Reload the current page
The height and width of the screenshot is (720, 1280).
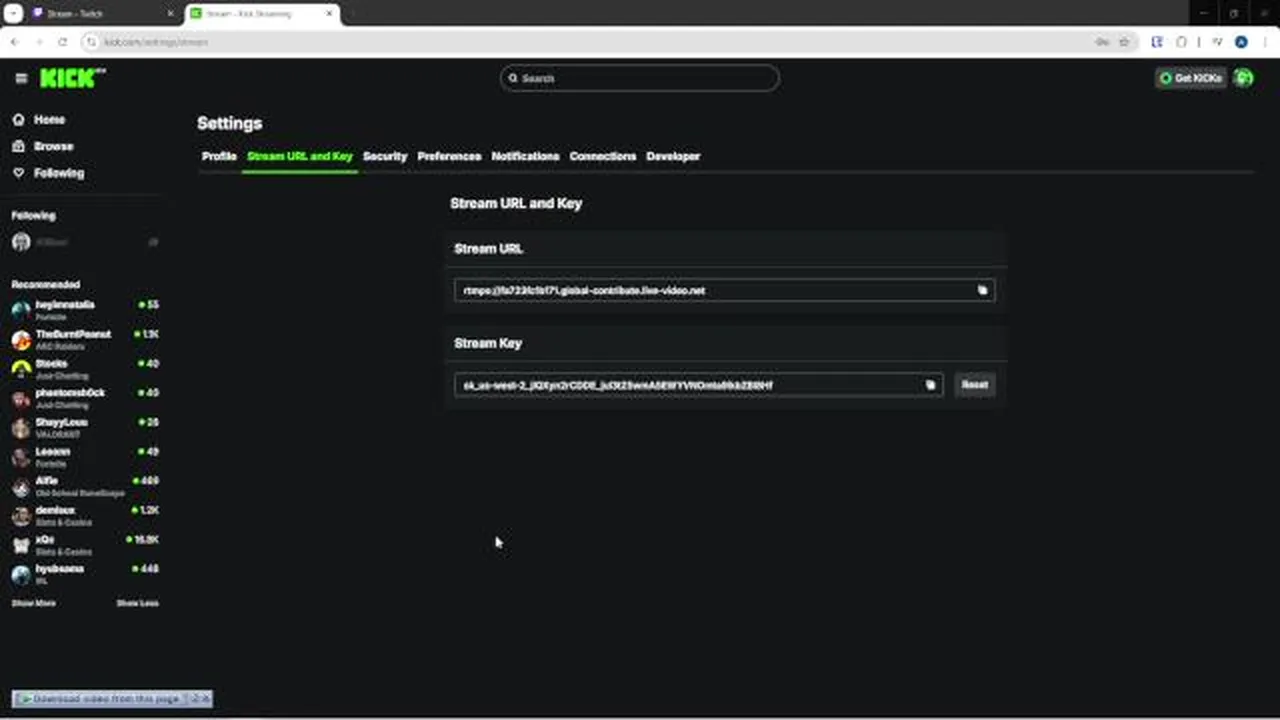(62, 42)
